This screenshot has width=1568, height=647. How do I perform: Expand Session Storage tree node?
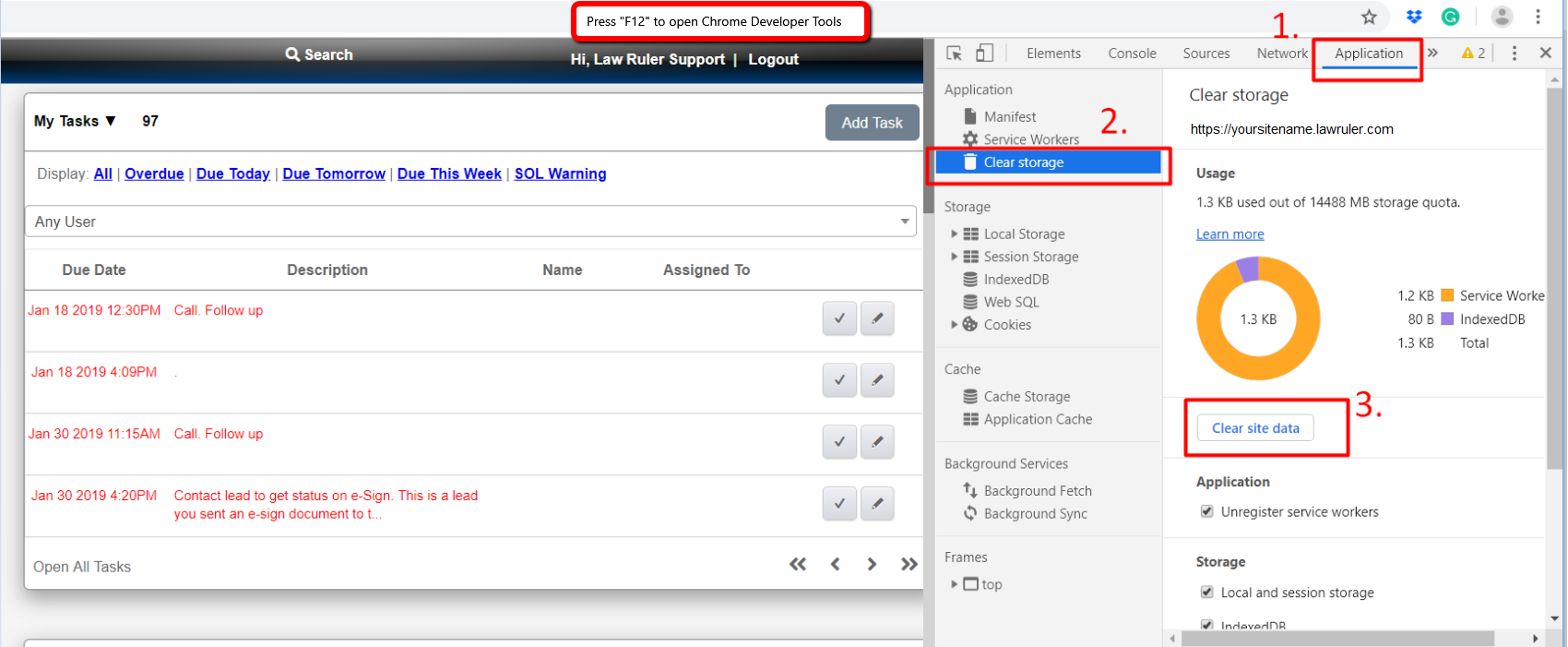pyautogui.click(x=954, y=257)
